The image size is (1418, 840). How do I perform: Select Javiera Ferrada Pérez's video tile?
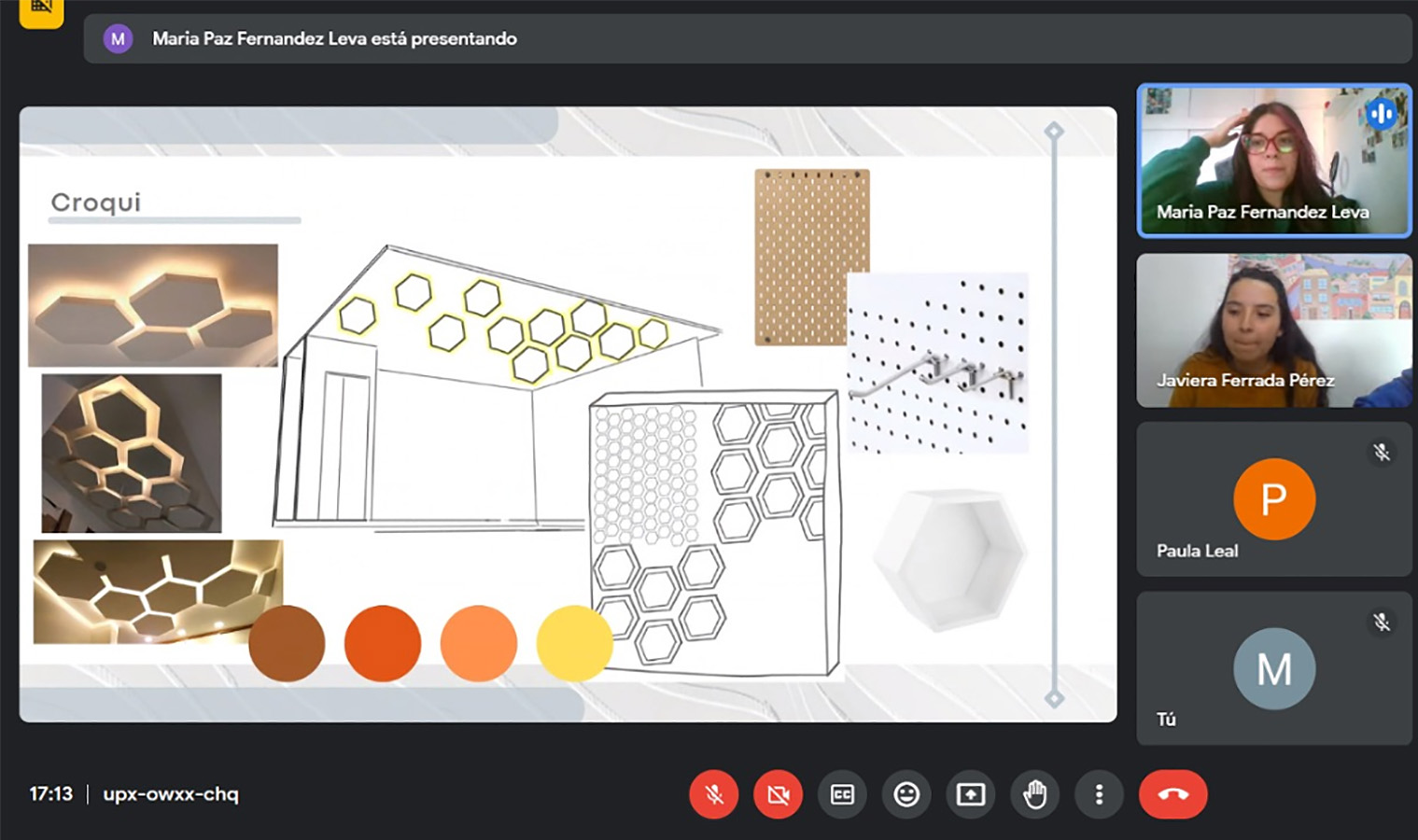[1273, 330]
